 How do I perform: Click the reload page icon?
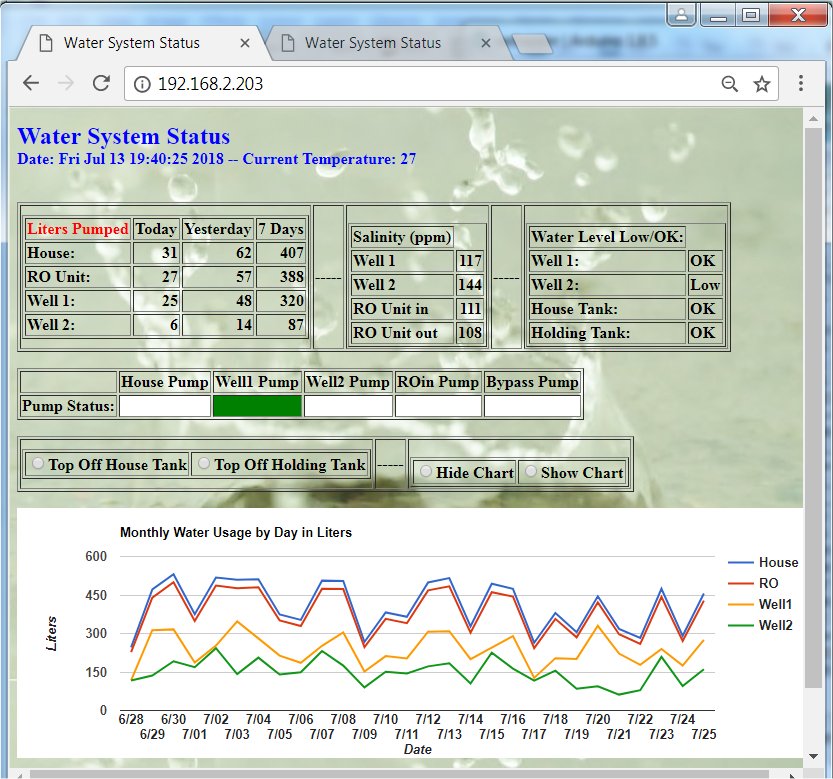(100, 84)
